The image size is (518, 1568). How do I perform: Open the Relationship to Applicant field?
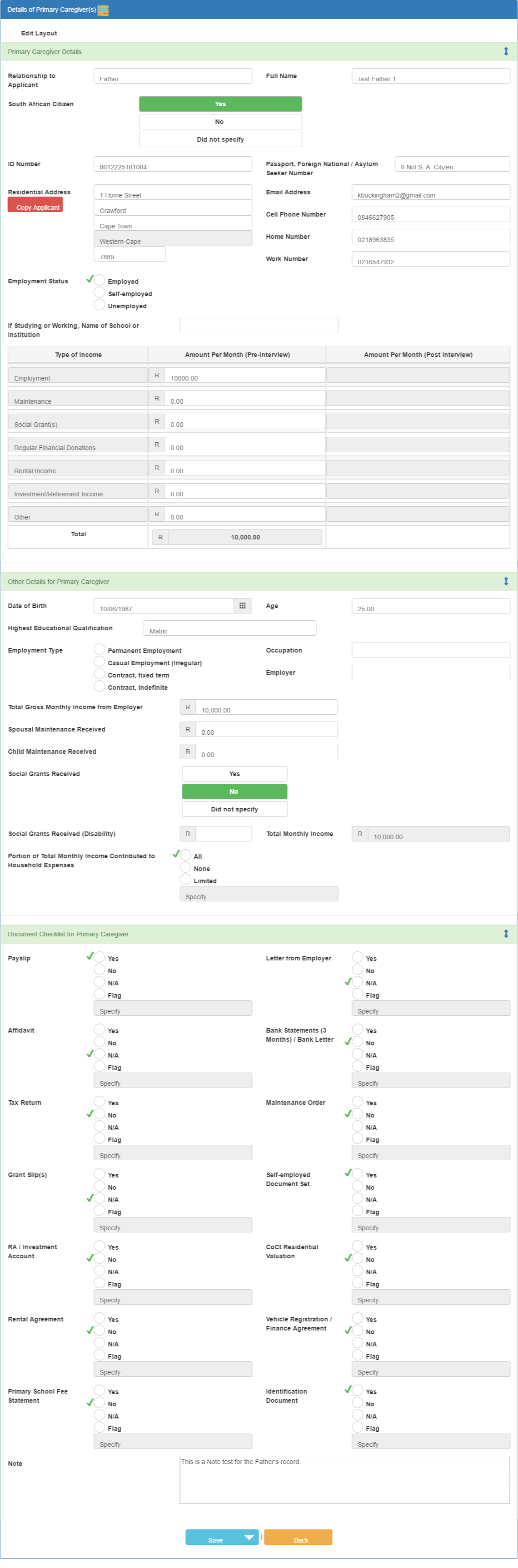173,75
